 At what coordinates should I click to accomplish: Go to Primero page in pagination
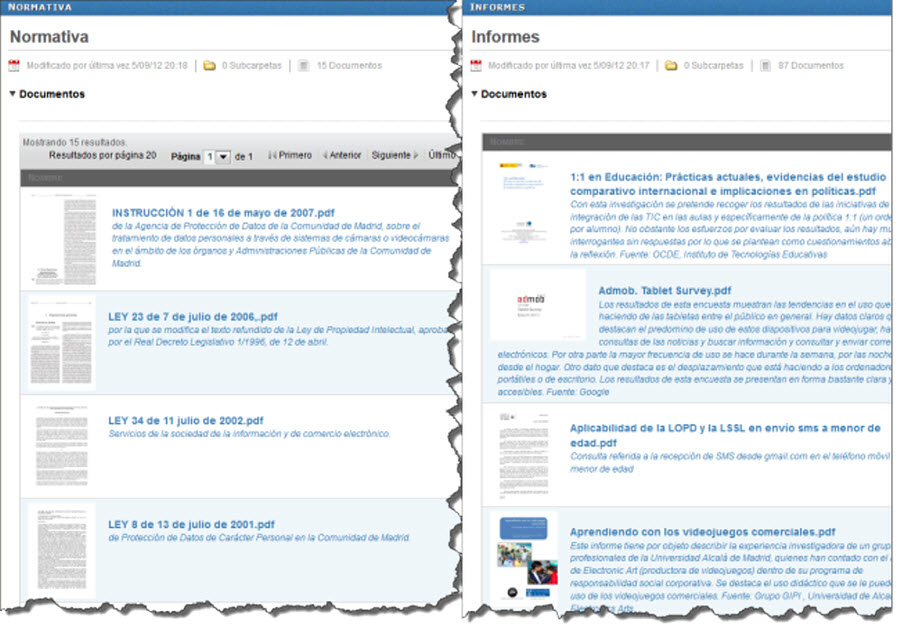(x=290, y=156)
